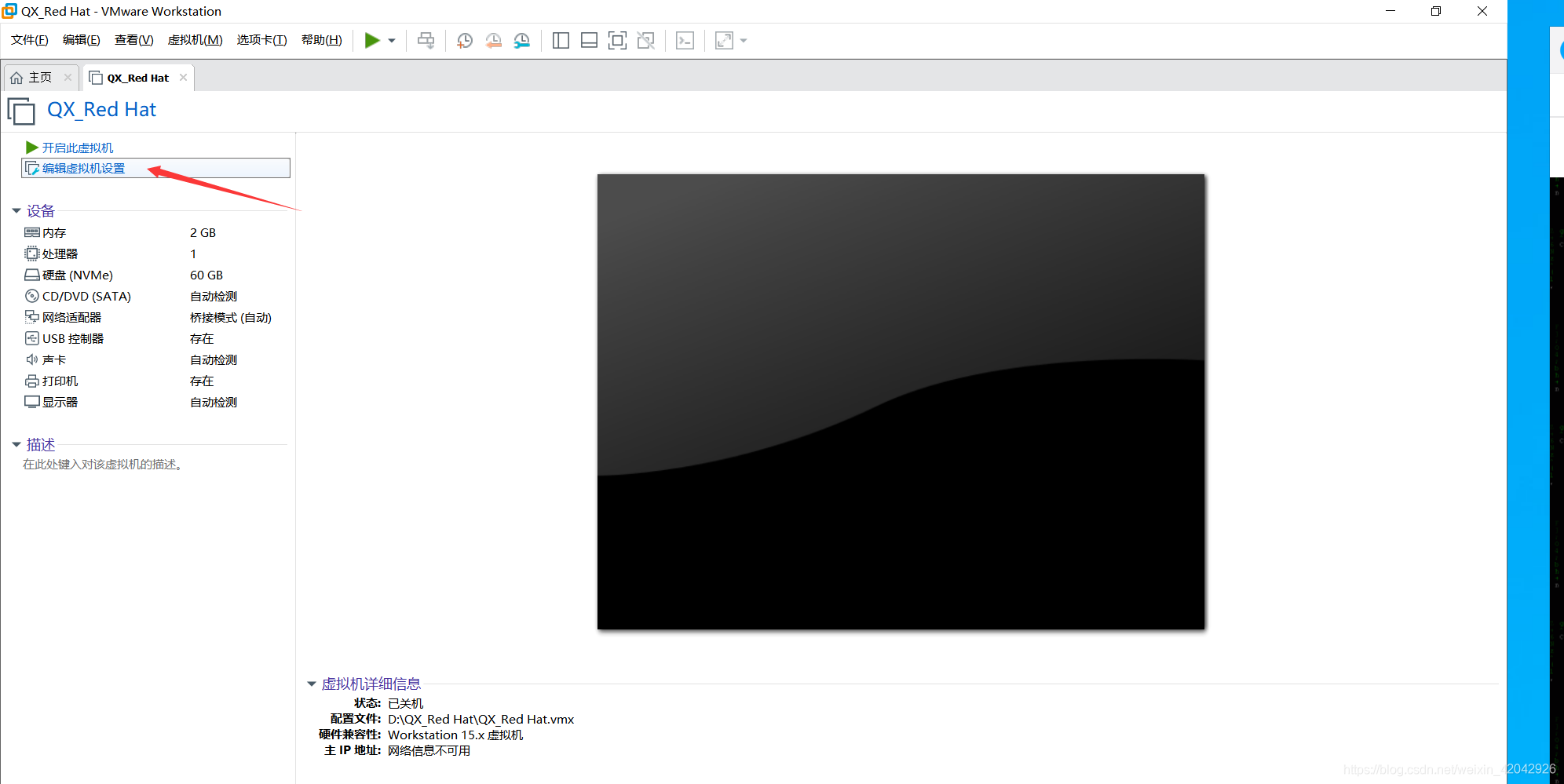Click the network icon beside 网络适配器
Viewport: 1564px width, 784px height.
[32, 317]
